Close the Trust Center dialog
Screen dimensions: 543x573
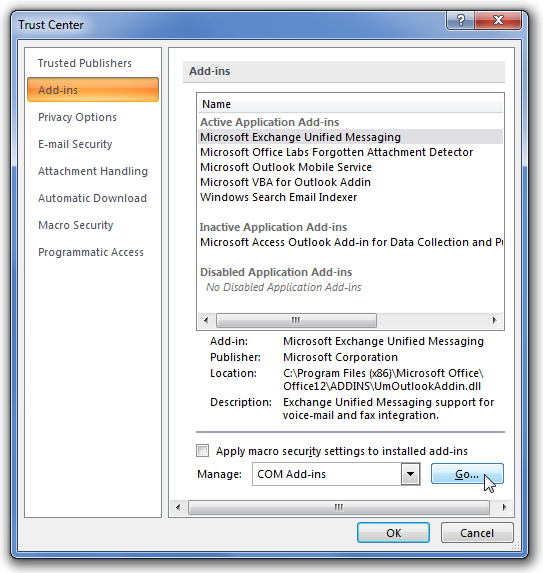coord(498,20)
